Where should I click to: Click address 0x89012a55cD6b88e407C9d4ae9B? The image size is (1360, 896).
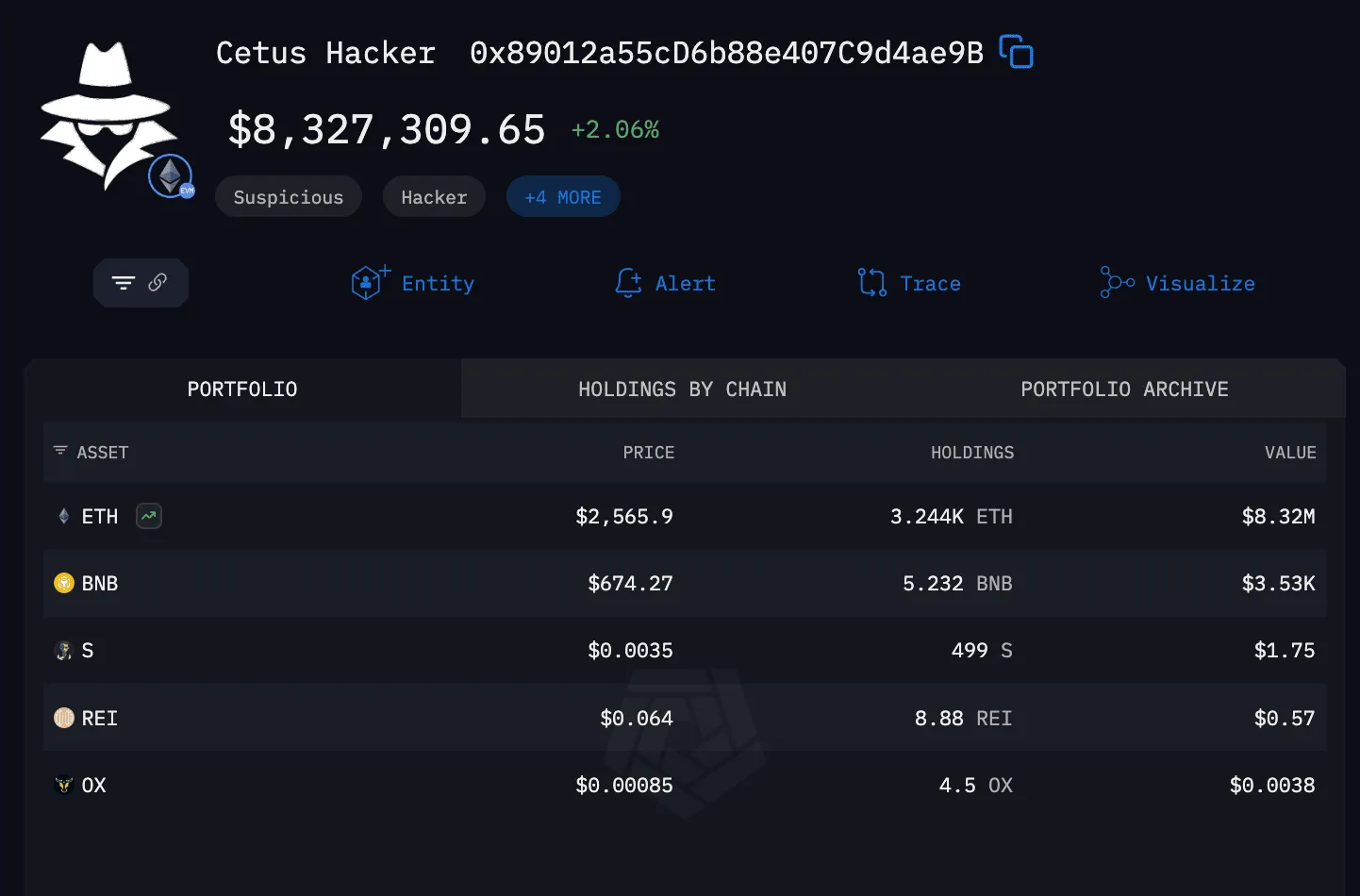pos(726,53)
